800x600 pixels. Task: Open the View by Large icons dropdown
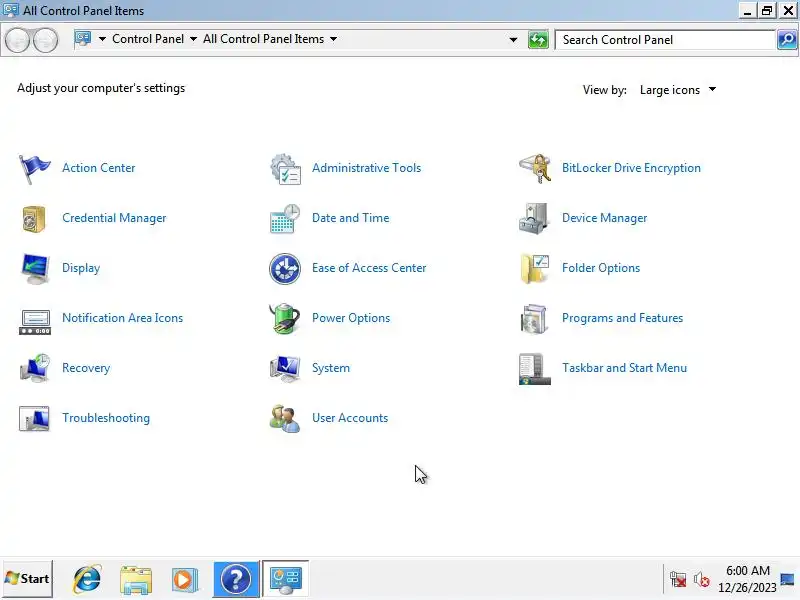click(678, 90)
